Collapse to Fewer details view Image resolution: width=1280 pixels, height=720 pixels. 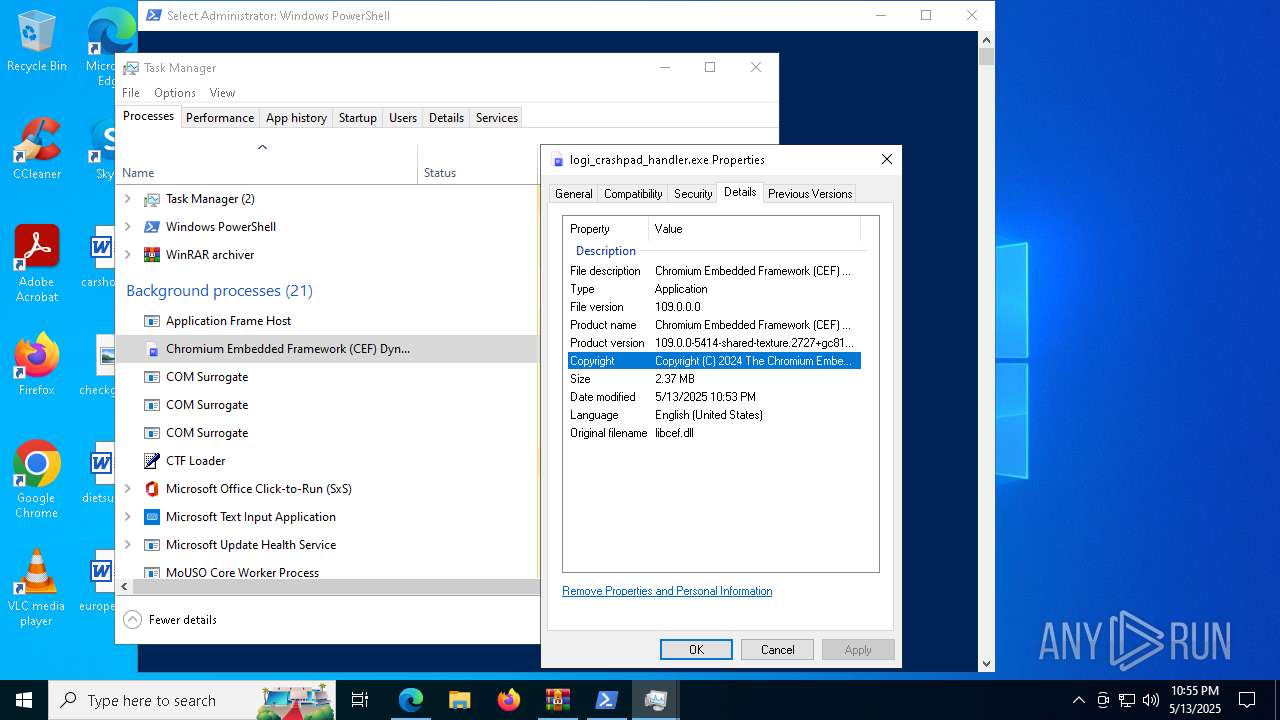170,620
